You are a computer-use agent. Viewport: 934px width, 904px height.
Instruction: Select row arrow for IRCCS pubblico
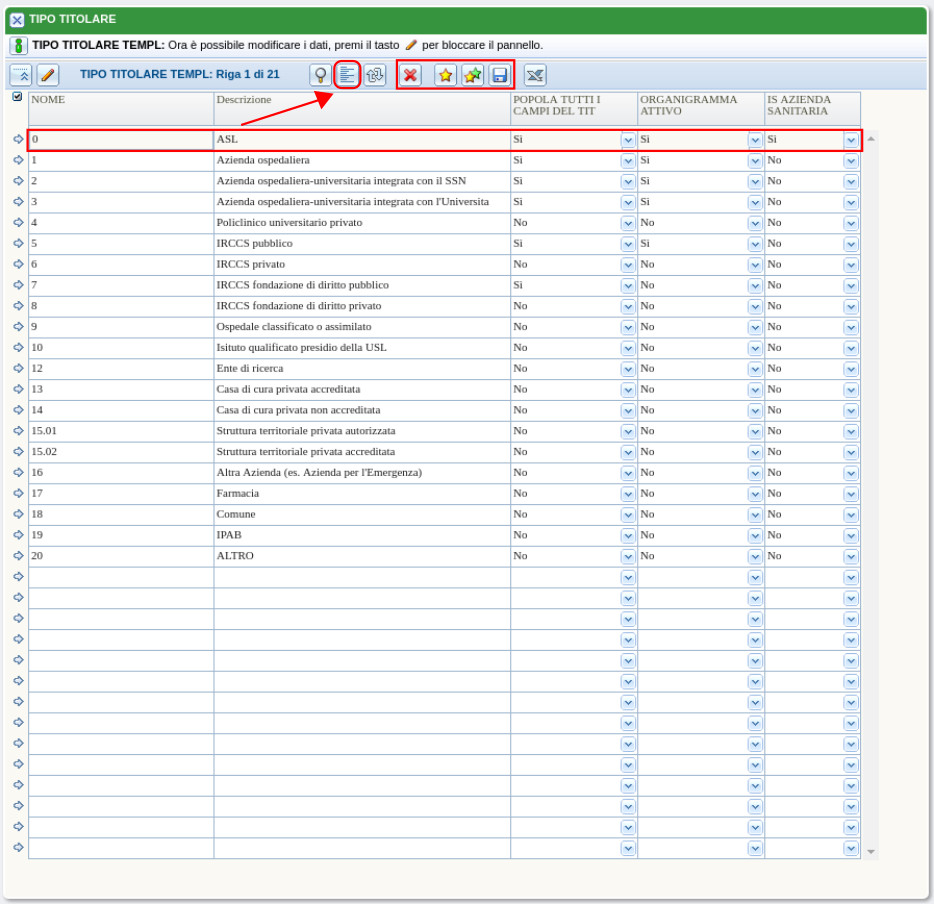[18, 243]
